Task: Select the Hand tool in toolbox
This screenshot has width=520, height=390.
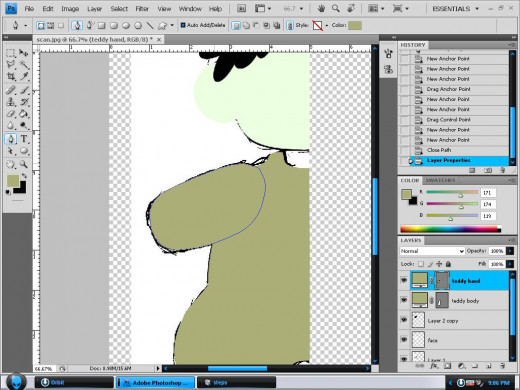Action: coord(11,164)
